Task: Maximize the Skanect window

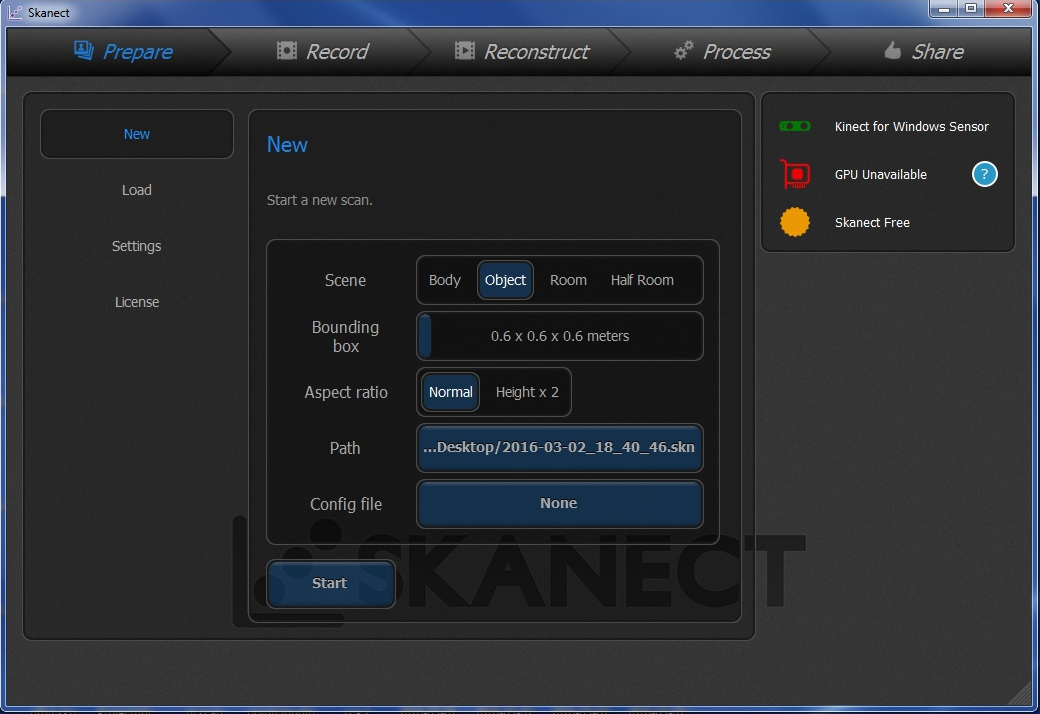Action: [x=971, y=9]
